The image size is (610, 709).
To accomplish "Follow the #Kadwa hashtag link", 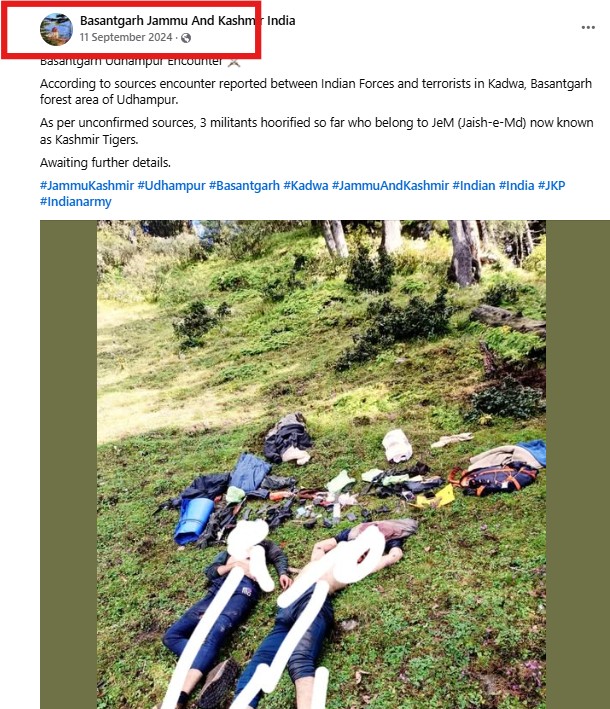I will pos(306,185).
